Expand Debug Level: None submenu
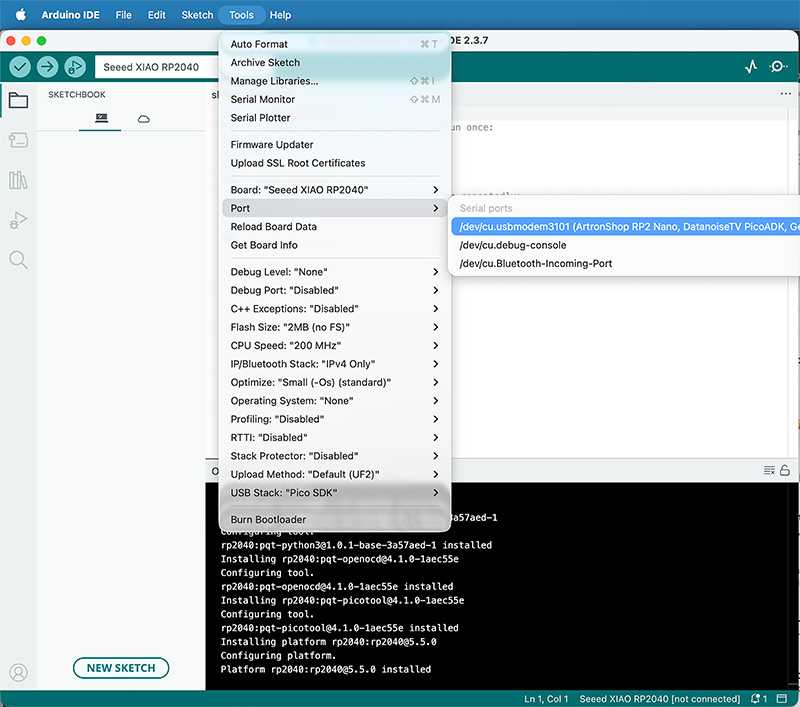The width and height of the screenshot is (800, 707). click(x=335, y=272)
